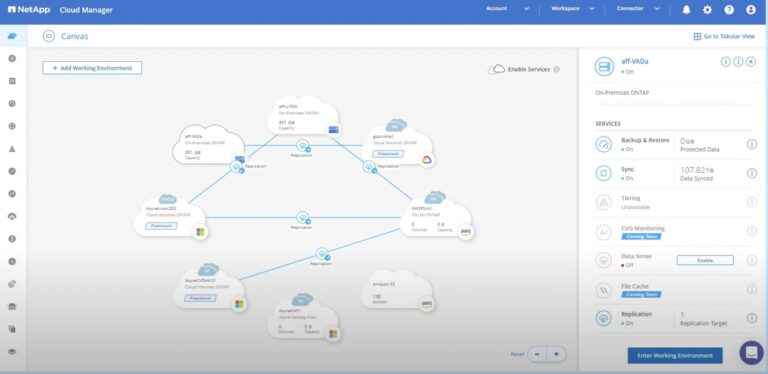The image size is (768, 374).
Task: Open the Backup & Restore options menu
Action: pos(752,144)
